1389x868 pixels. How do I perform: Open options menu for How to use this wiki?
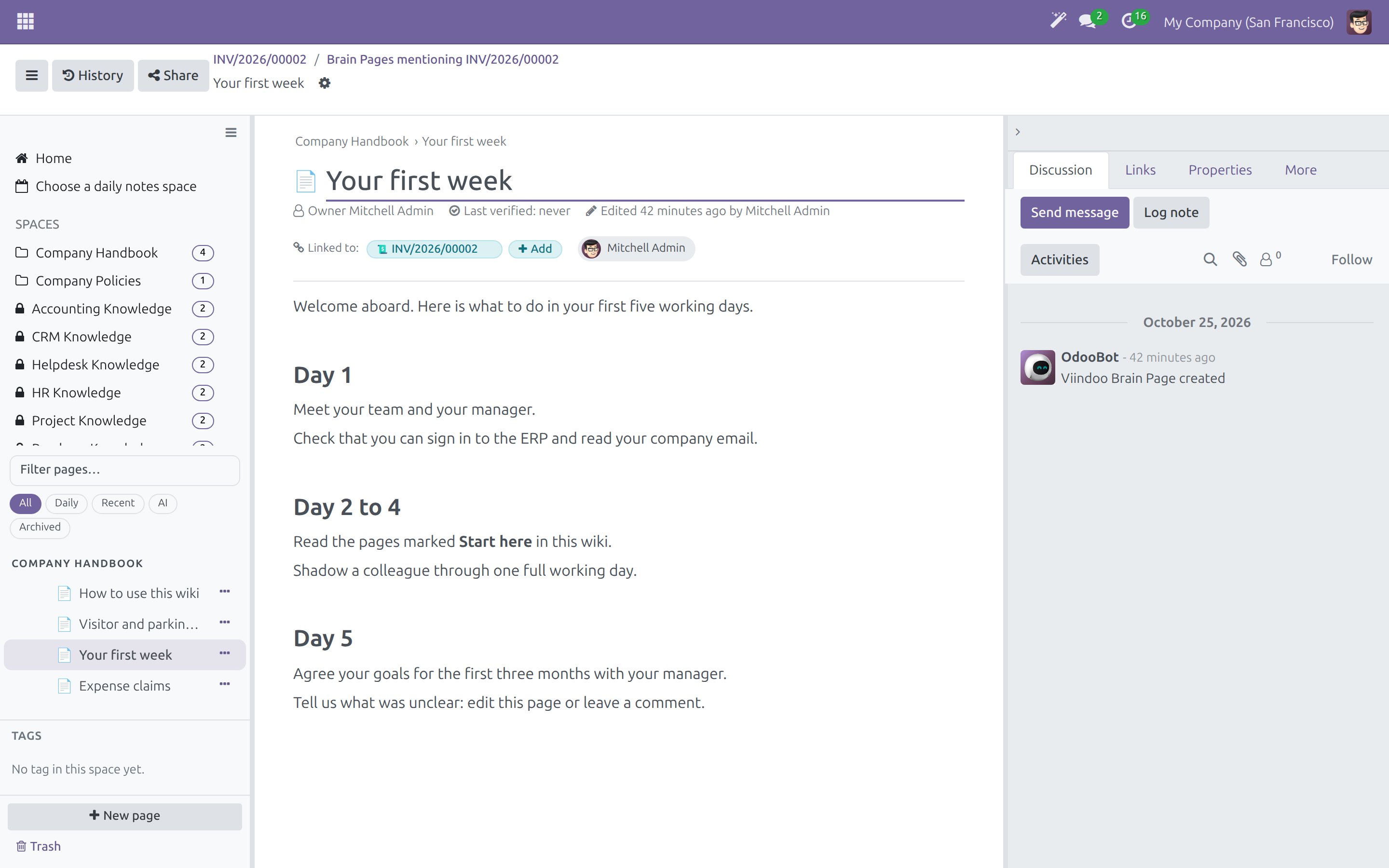point(224,592)
